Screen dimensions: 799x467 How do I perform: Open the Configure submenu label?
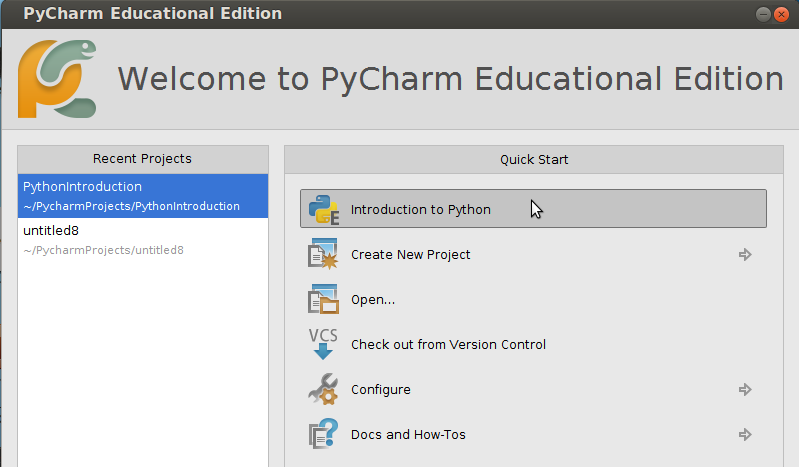pos(381,390)
